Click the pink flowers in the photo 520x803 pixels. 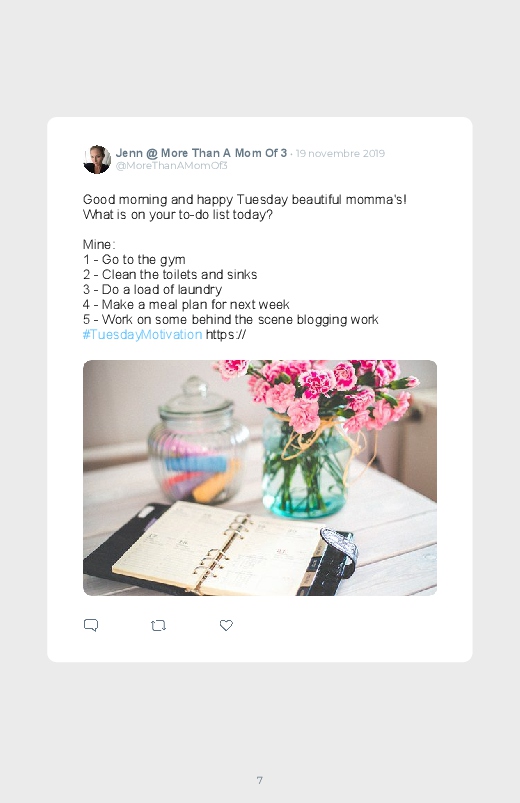pos(315,392)
